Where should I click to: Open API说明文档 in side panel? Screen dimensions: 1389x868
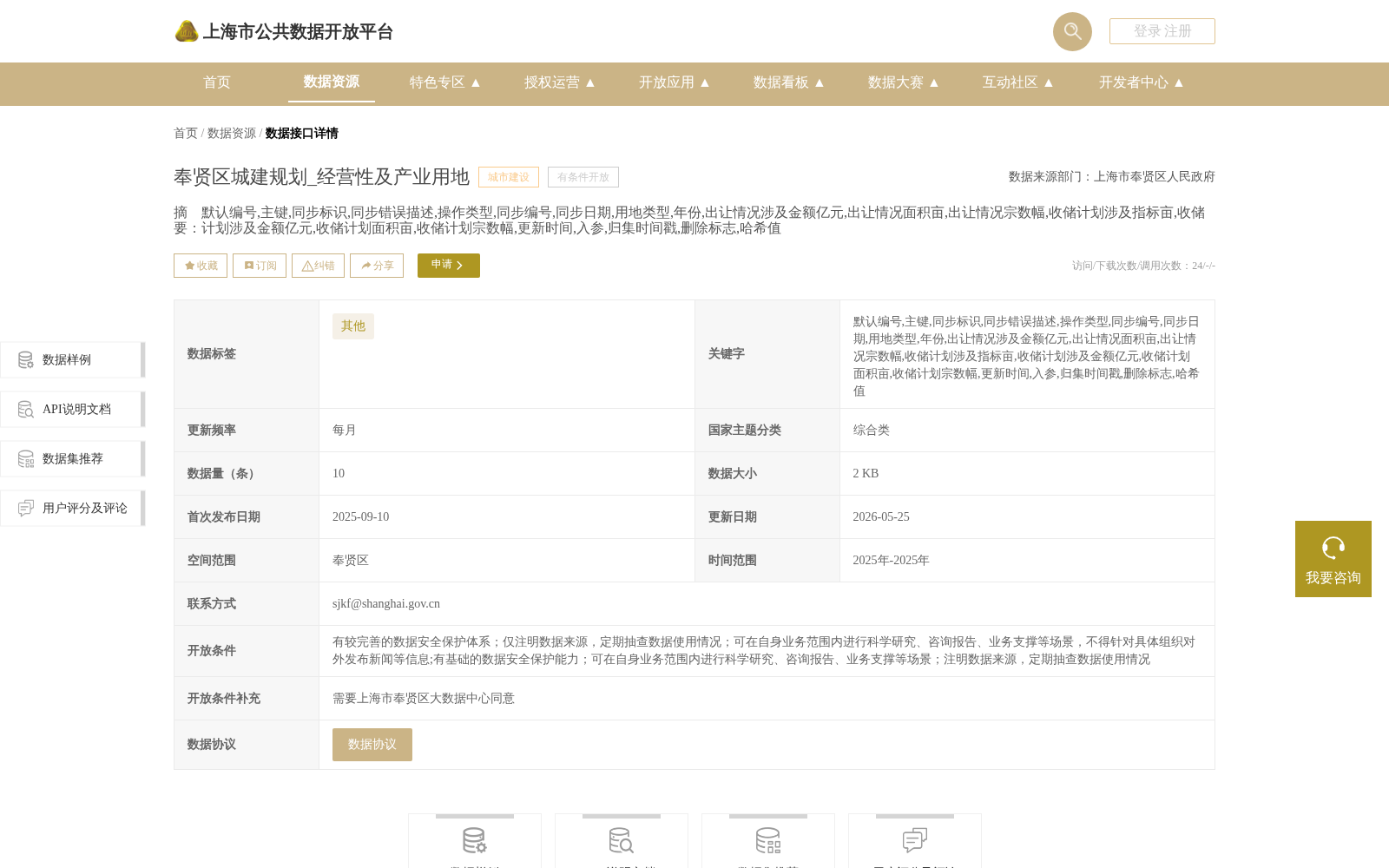[72, 409]
